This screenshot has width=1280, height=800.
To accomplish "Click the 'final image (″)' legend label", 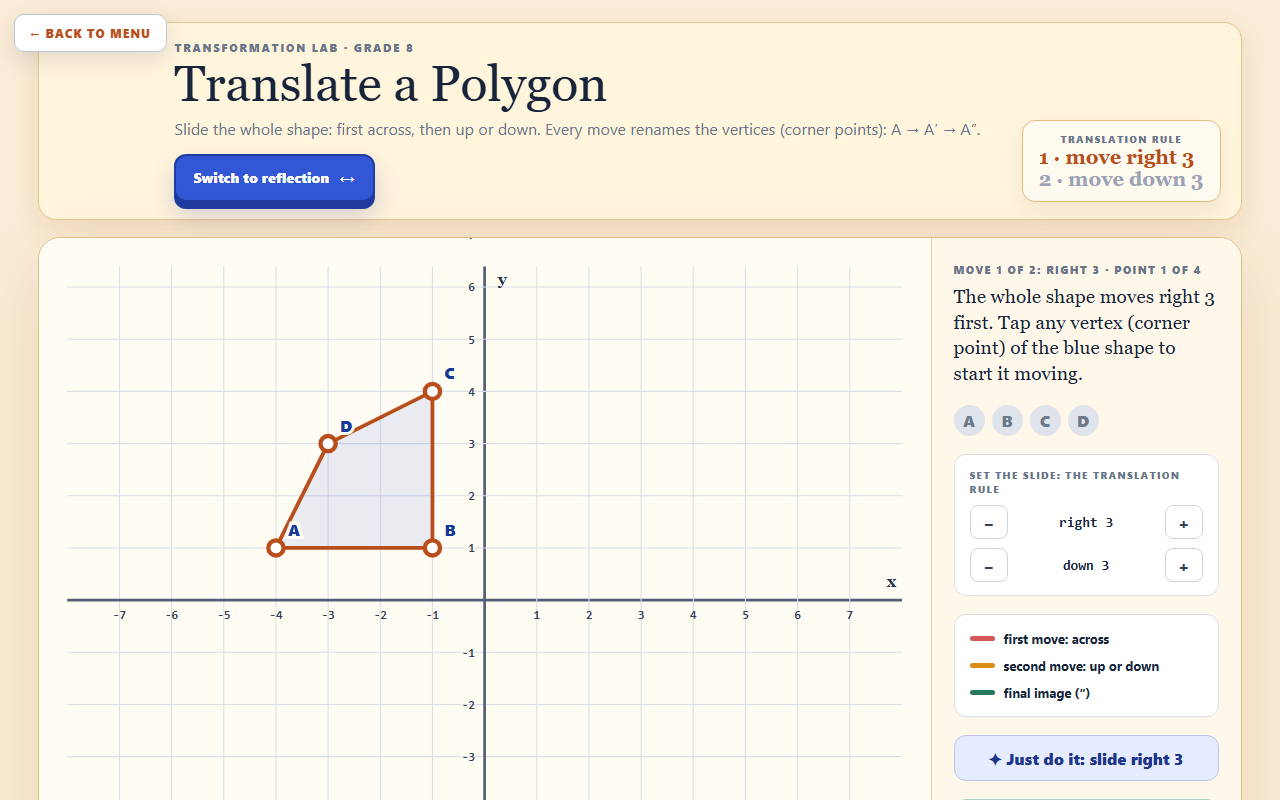I will (x=1046, y=693).
